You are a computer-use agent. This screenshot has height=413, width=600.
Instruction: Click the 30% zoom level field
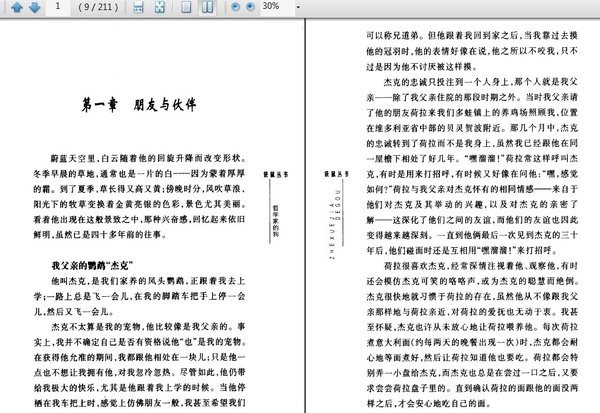pyautogui.click(x=277, y=7)
